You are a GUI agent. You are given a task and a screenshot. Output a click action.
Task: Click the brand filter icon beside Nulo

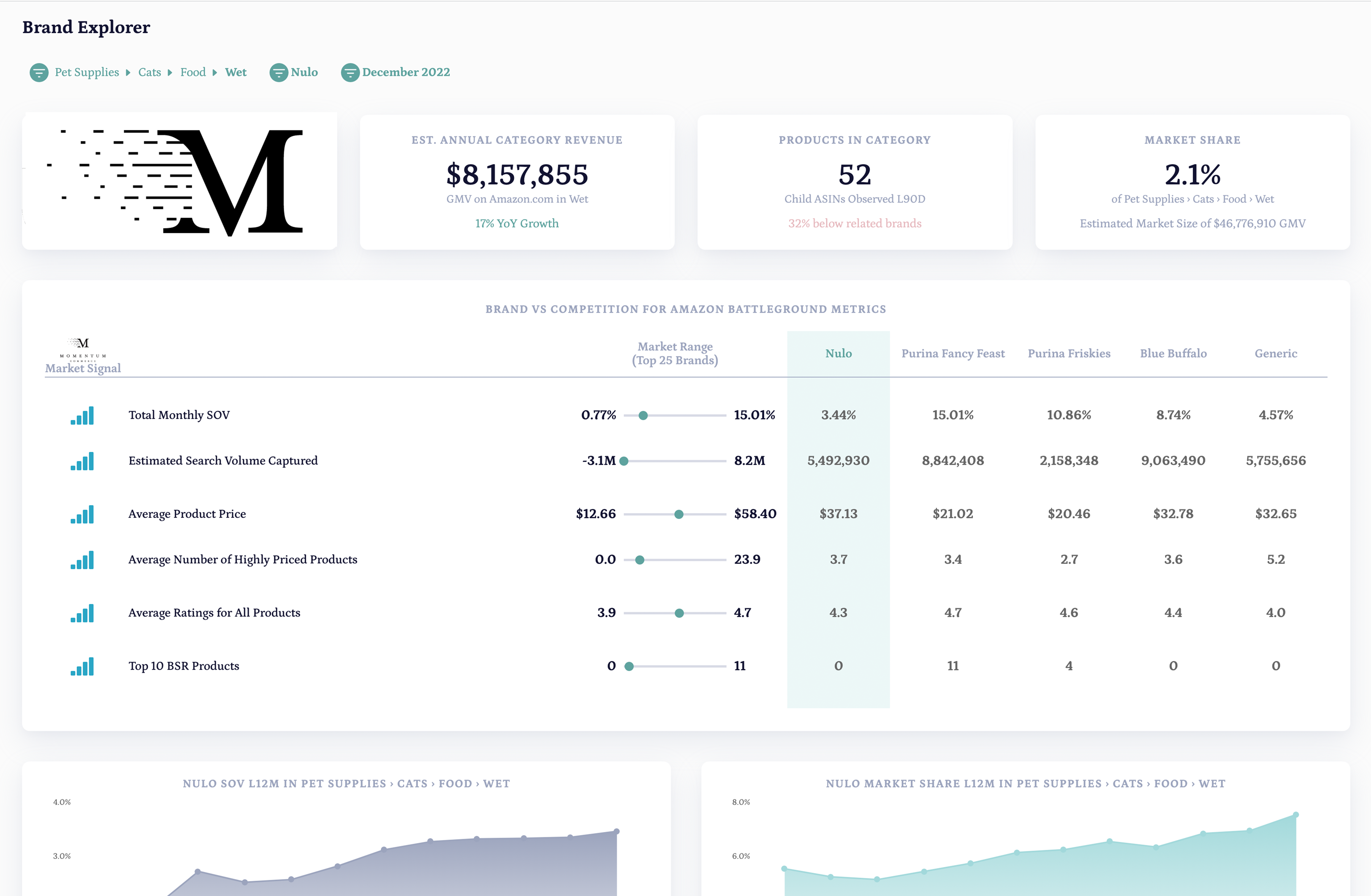pyautogui.click(x=279, y=73)
